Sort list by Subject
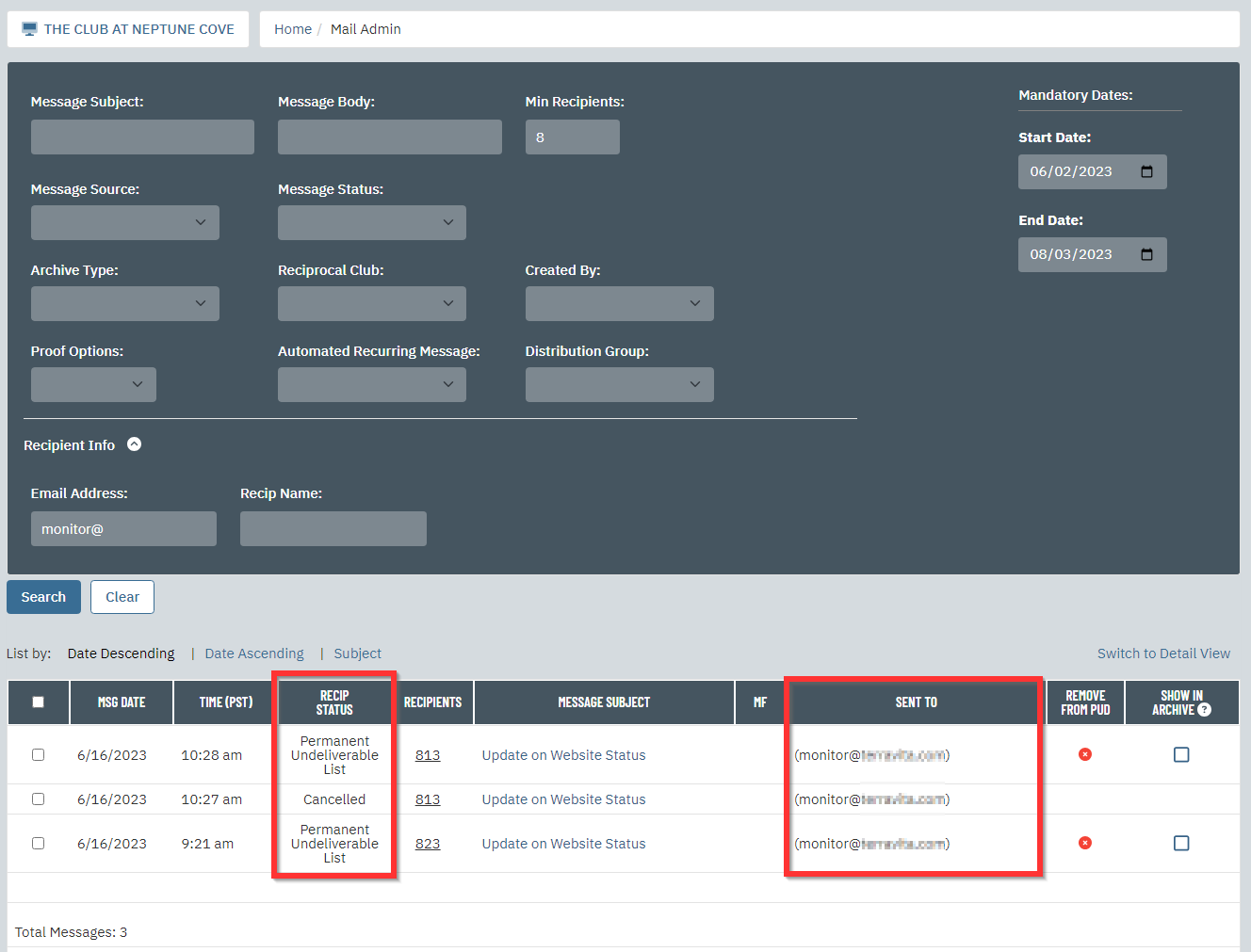 pos(358,653)
